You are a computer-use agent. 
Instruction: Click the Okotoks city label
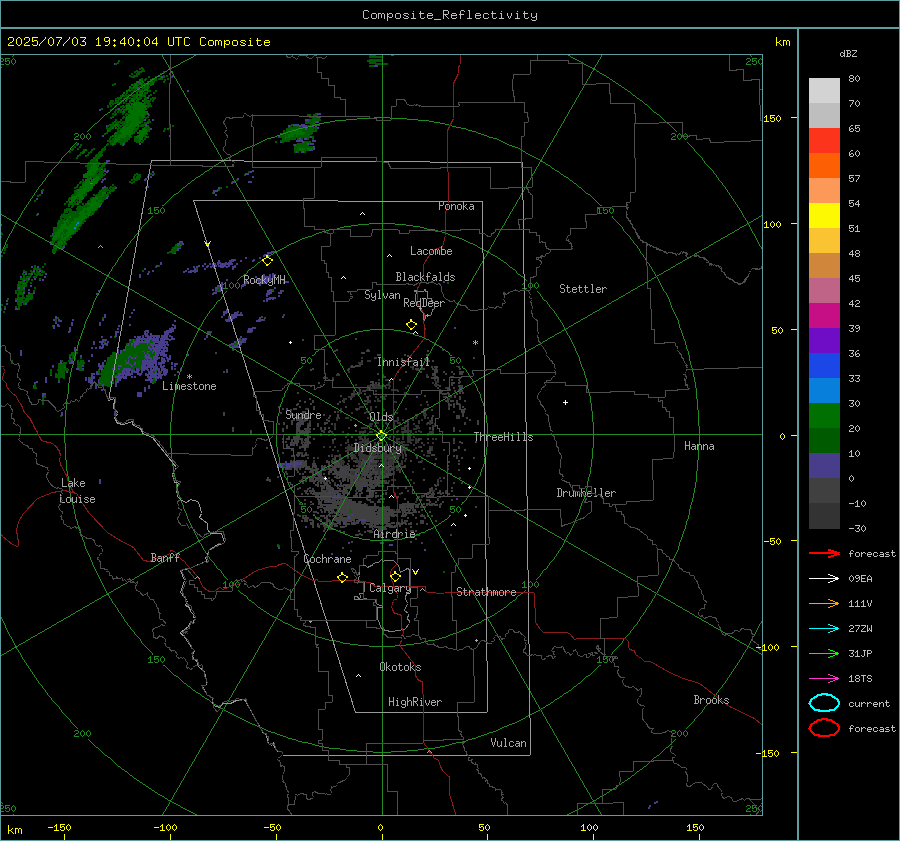click(x=400, y=666)
